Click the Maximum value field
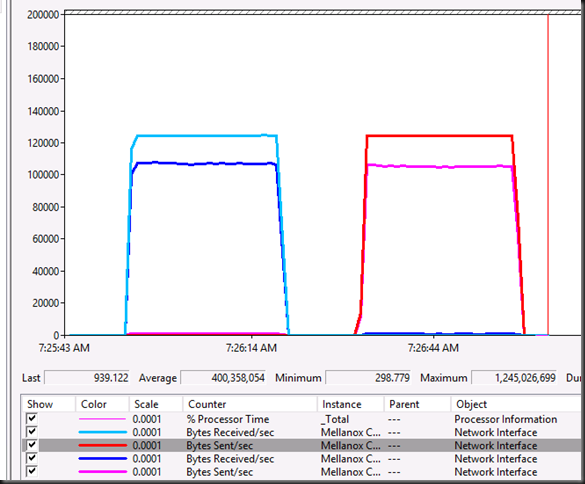 tap(514, 378)
